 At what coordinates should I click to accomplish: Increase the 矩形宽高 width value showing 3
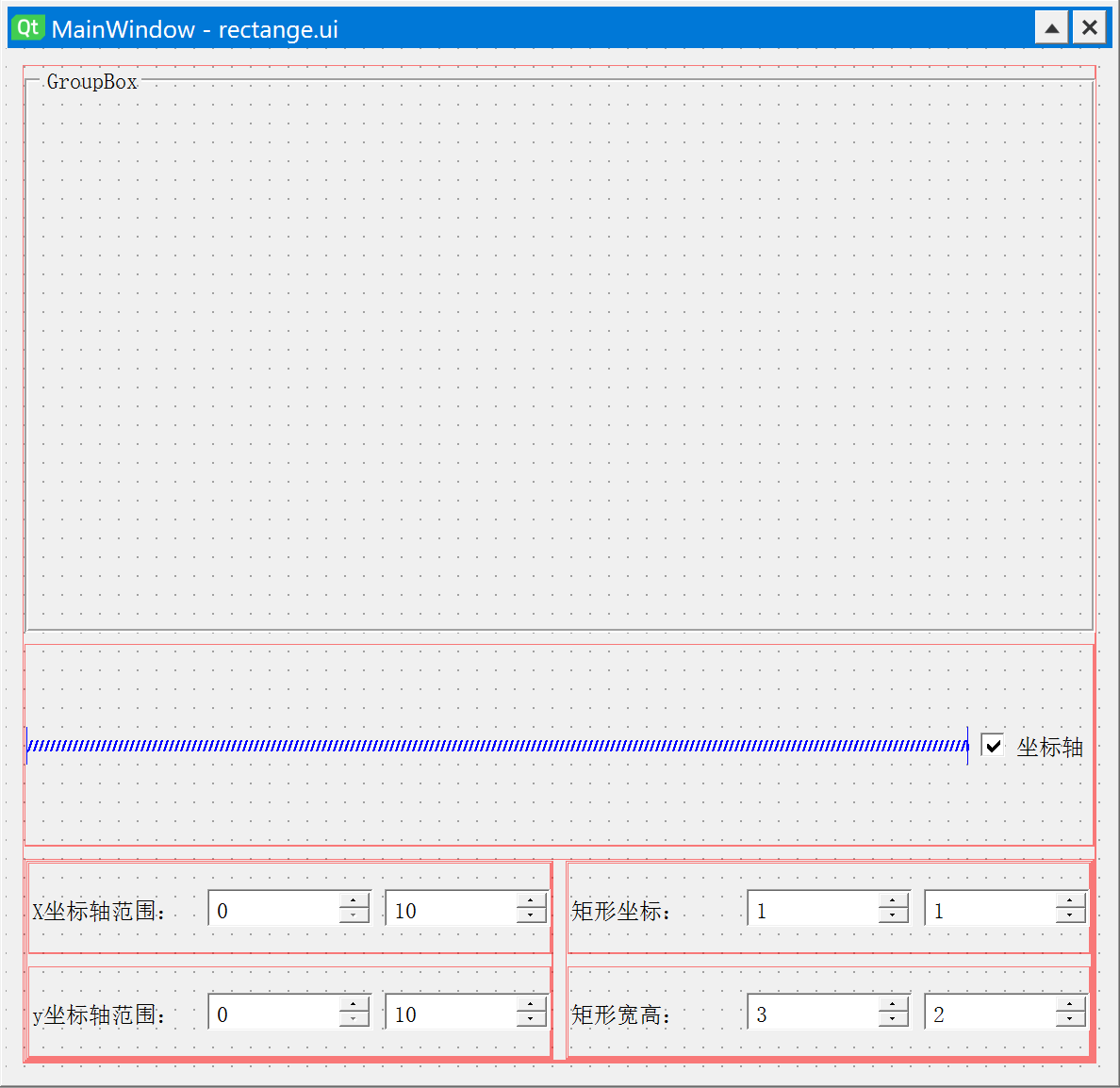[892, 1005]
